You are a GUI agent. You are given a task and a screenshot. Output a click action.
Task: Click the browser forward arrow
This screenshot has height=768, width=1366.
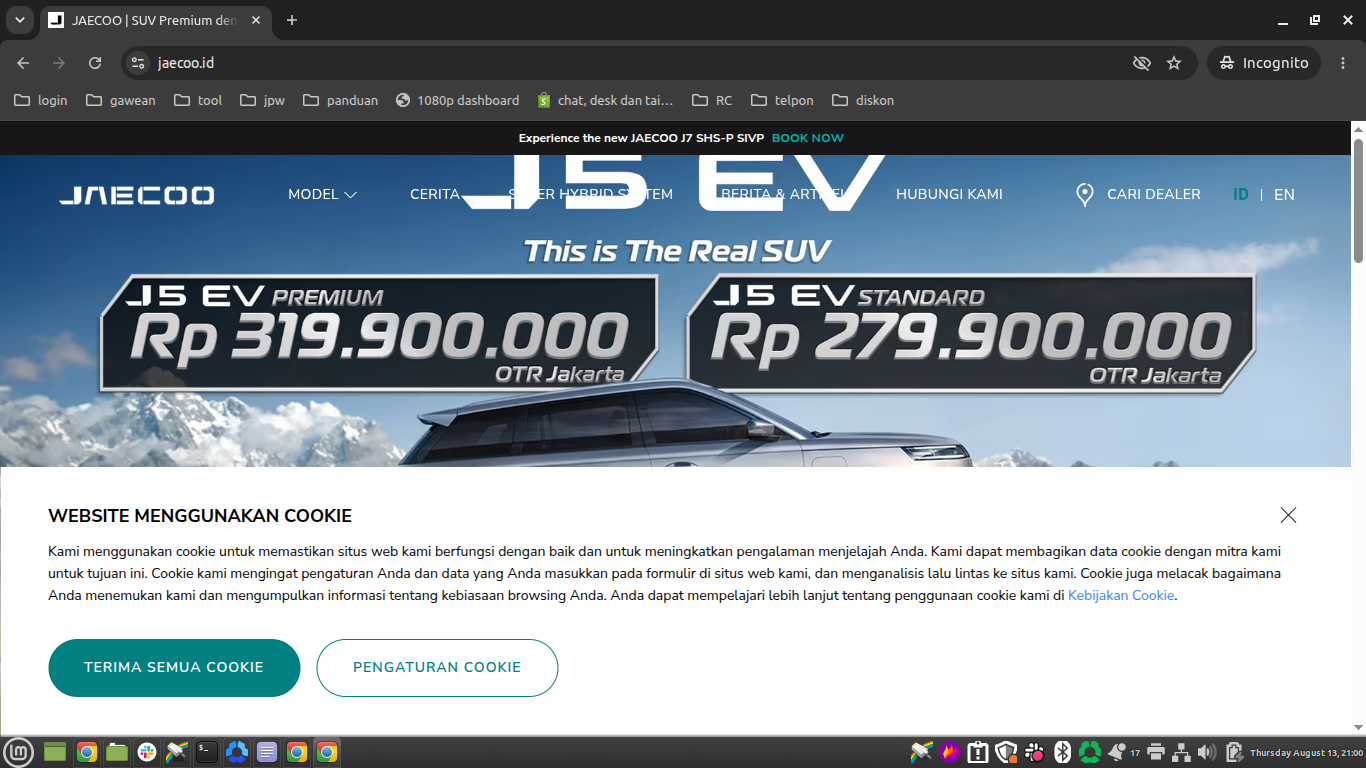point(59,63)
